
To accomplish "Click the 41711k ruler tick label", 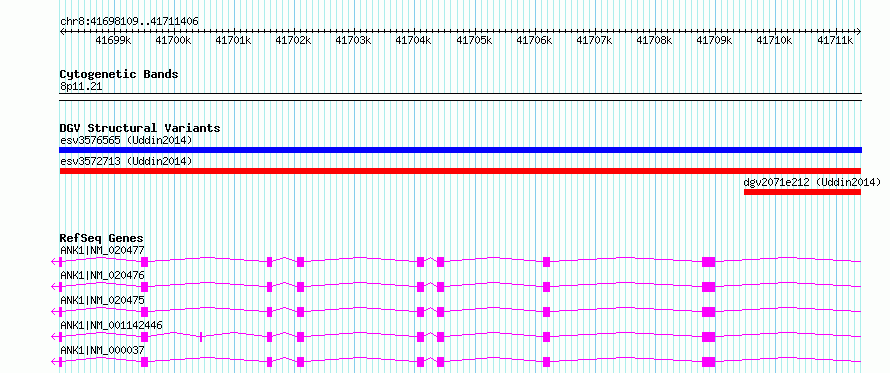I will point(836,40).
